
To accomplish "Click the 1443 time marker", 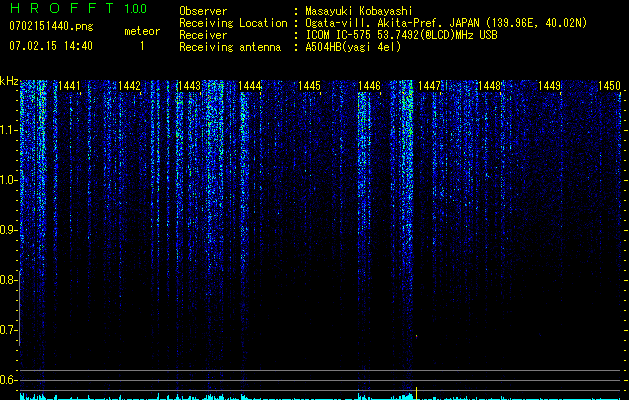I will point(189,86).
